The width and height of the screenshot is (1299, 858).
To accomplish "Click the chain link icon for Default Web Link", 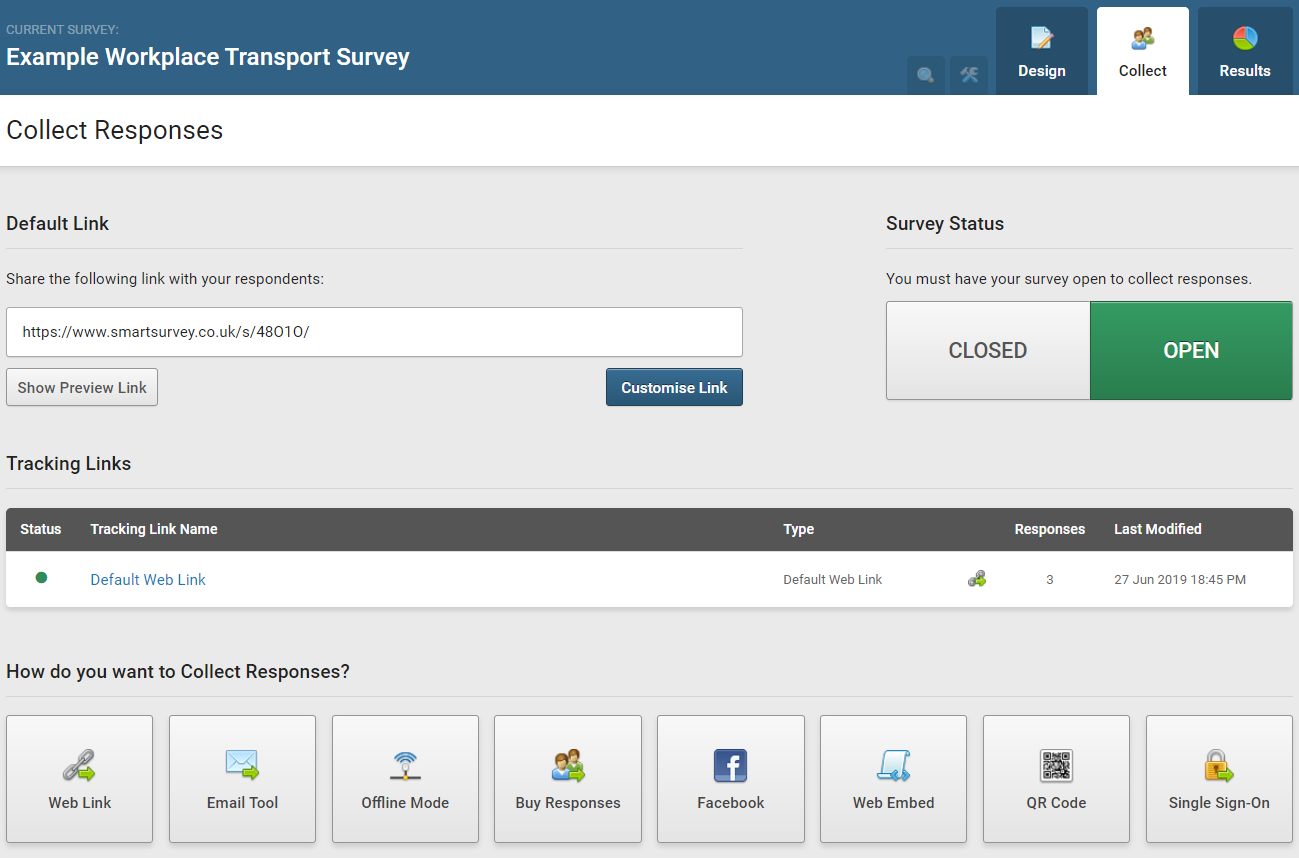I will [977, 578].
